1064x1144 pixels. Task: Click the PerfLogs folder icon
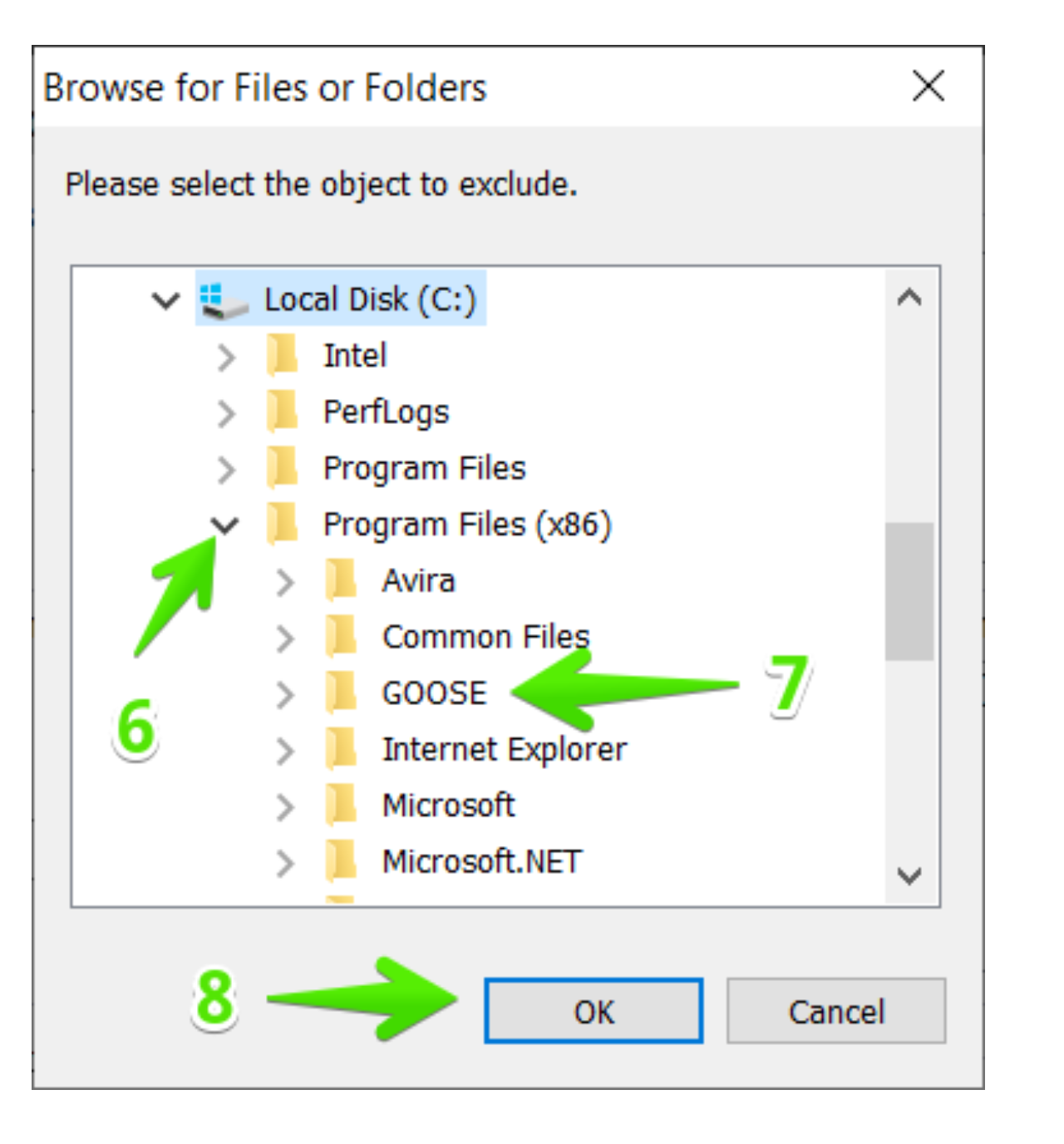tap(283, 412)
